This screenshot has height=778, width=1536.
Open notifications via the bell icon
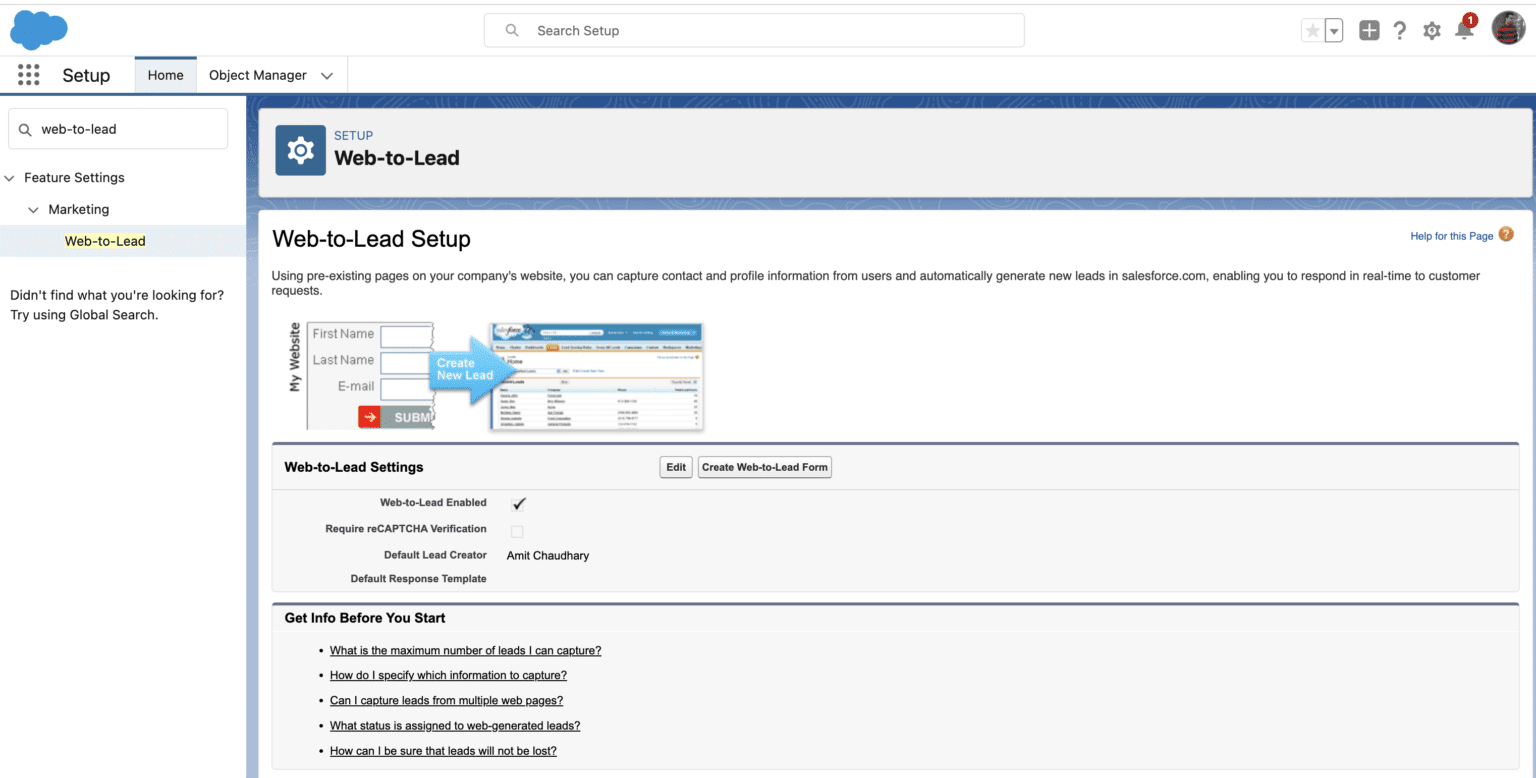tap(1464, 30)
